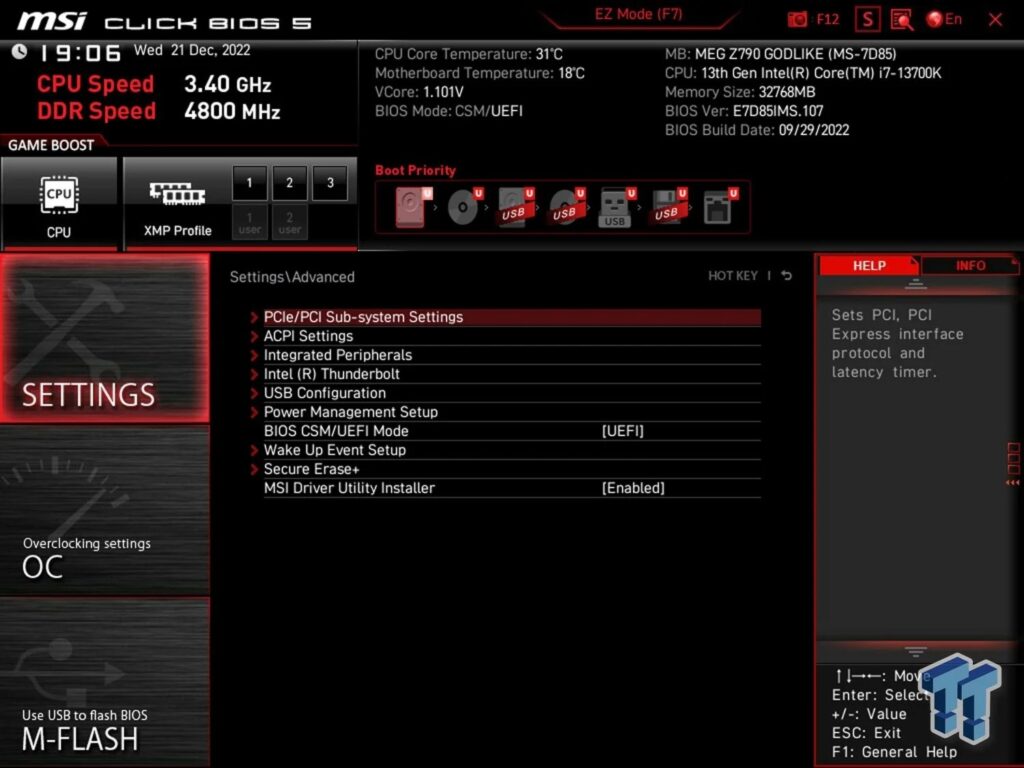Image resolution: width=1024 pixels, height=768 pixels.
Task: Click the help panel bottom scroll handle
Action: coord(916,652)
